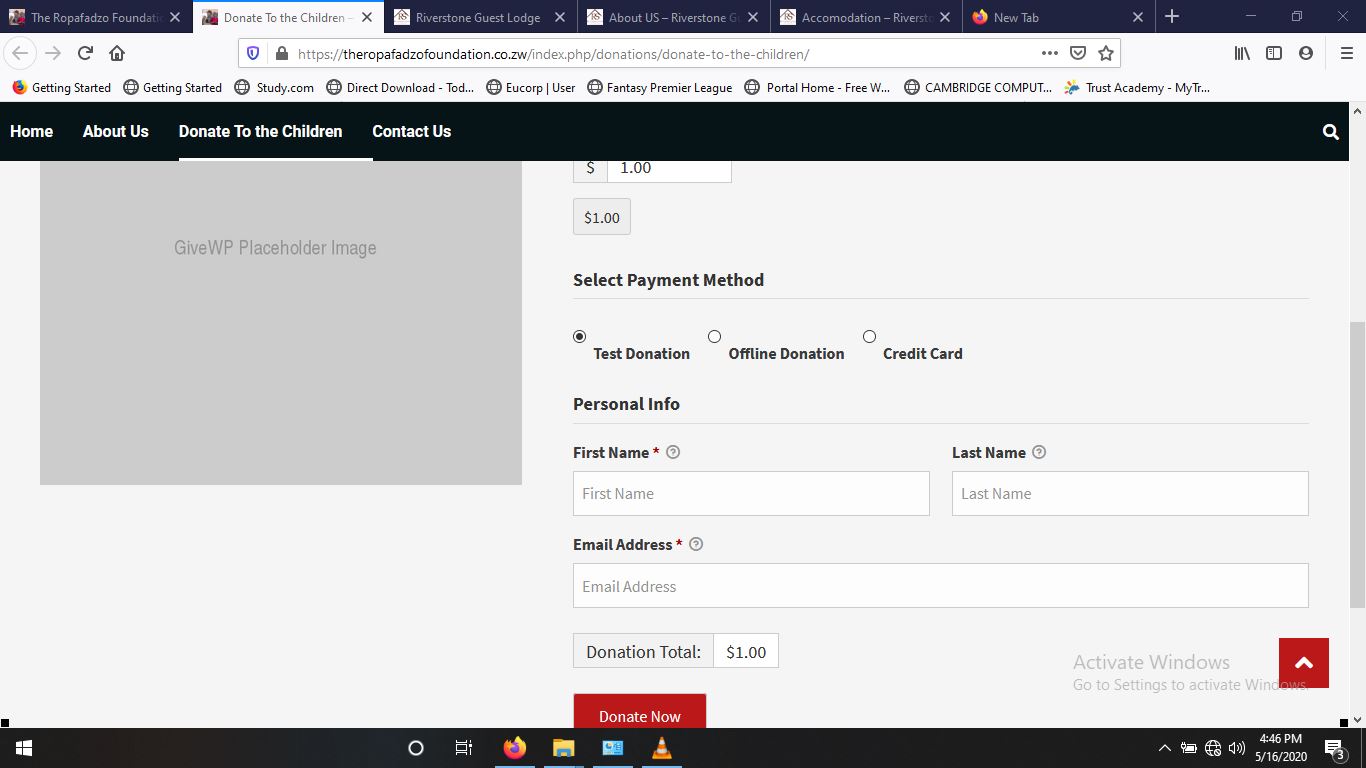This screenshot has height=768, width=1366.
Task: Show hidden system tray icons
Action: pos(1164,748)
